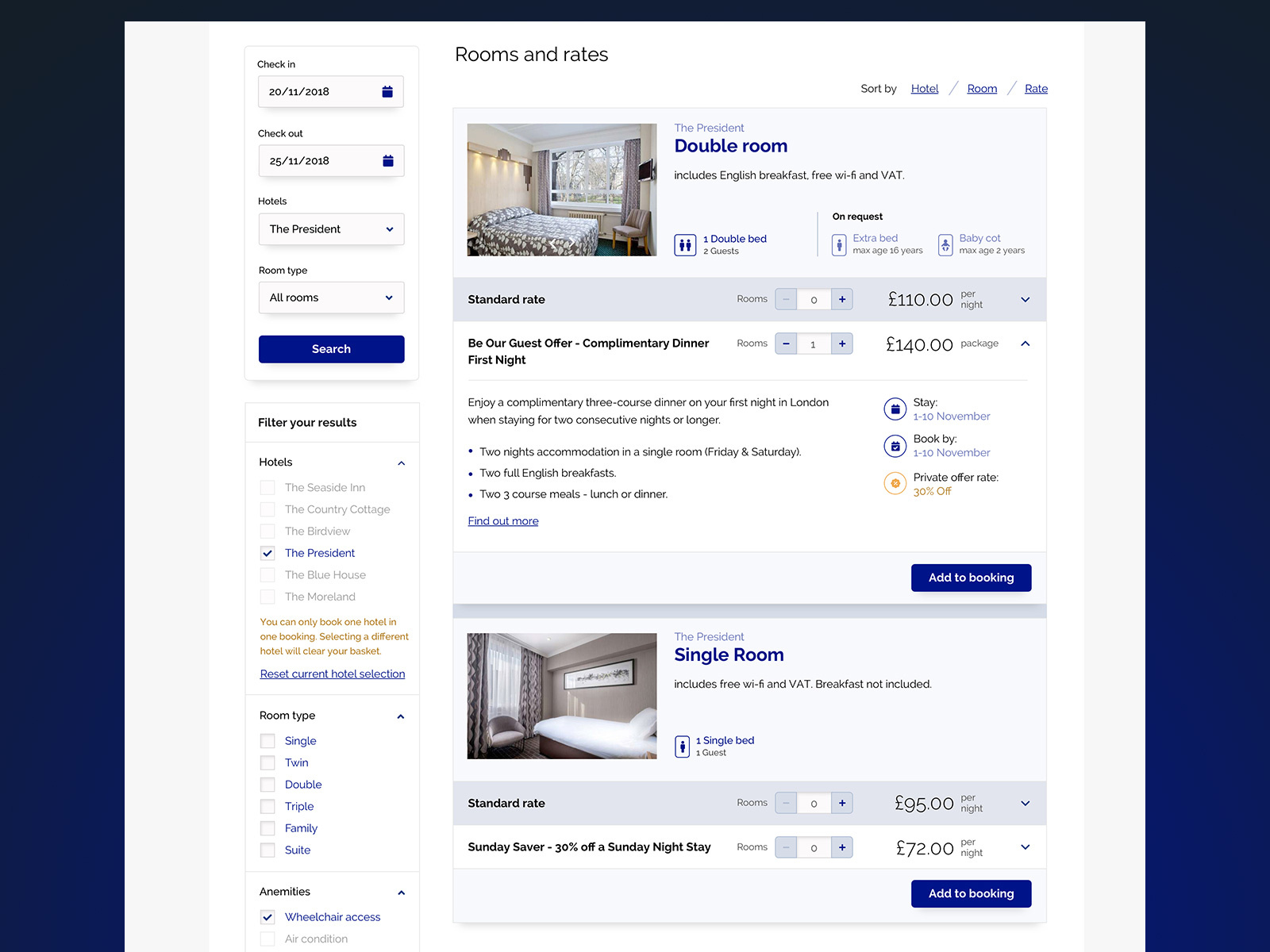Viewport: 1270px width, 952px height.
Task: Click the Baby cot request icon
Action: (x=945, y=244)
